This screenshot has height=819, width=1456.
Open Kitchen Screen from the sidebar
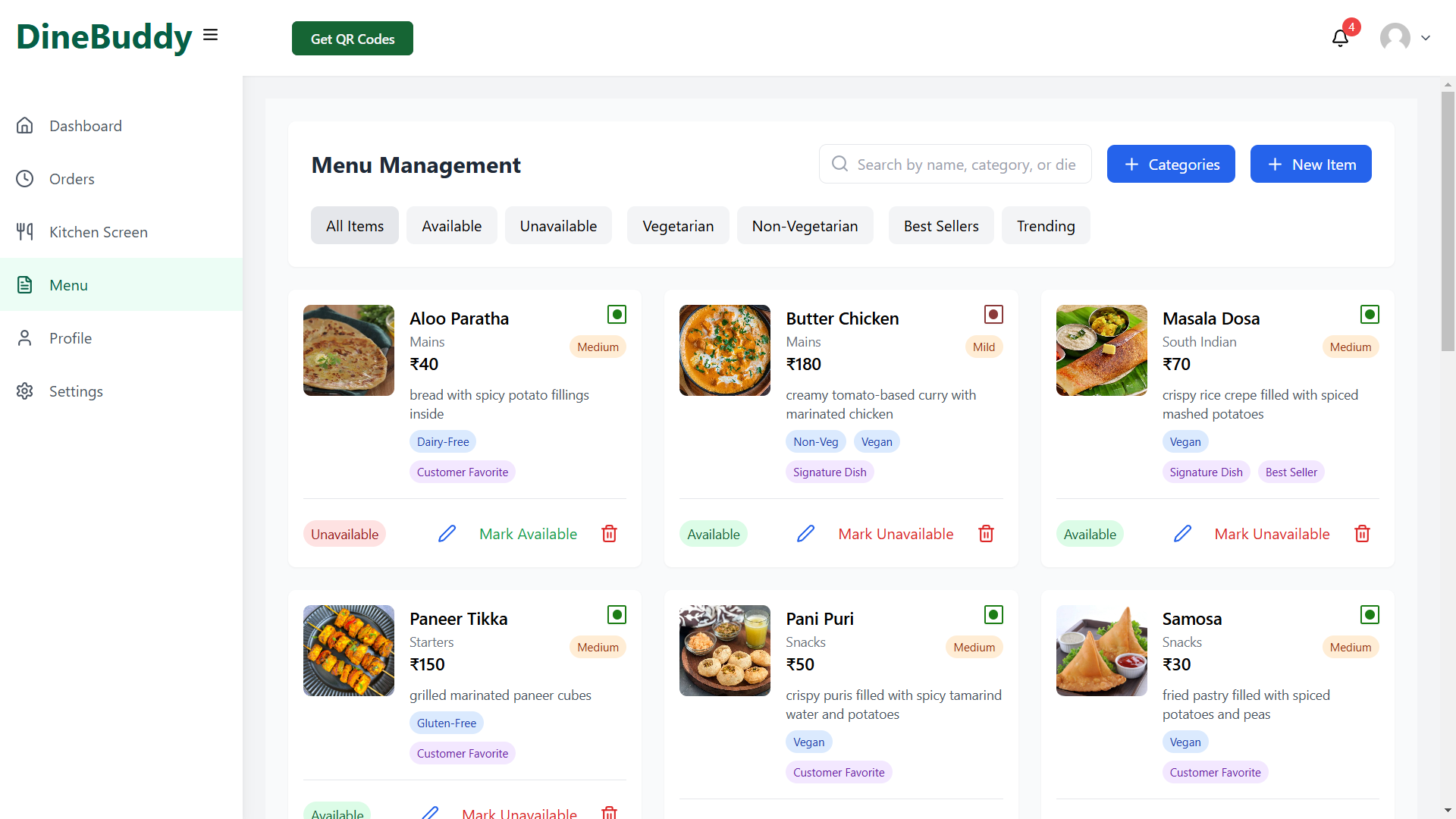coord(121,231)
